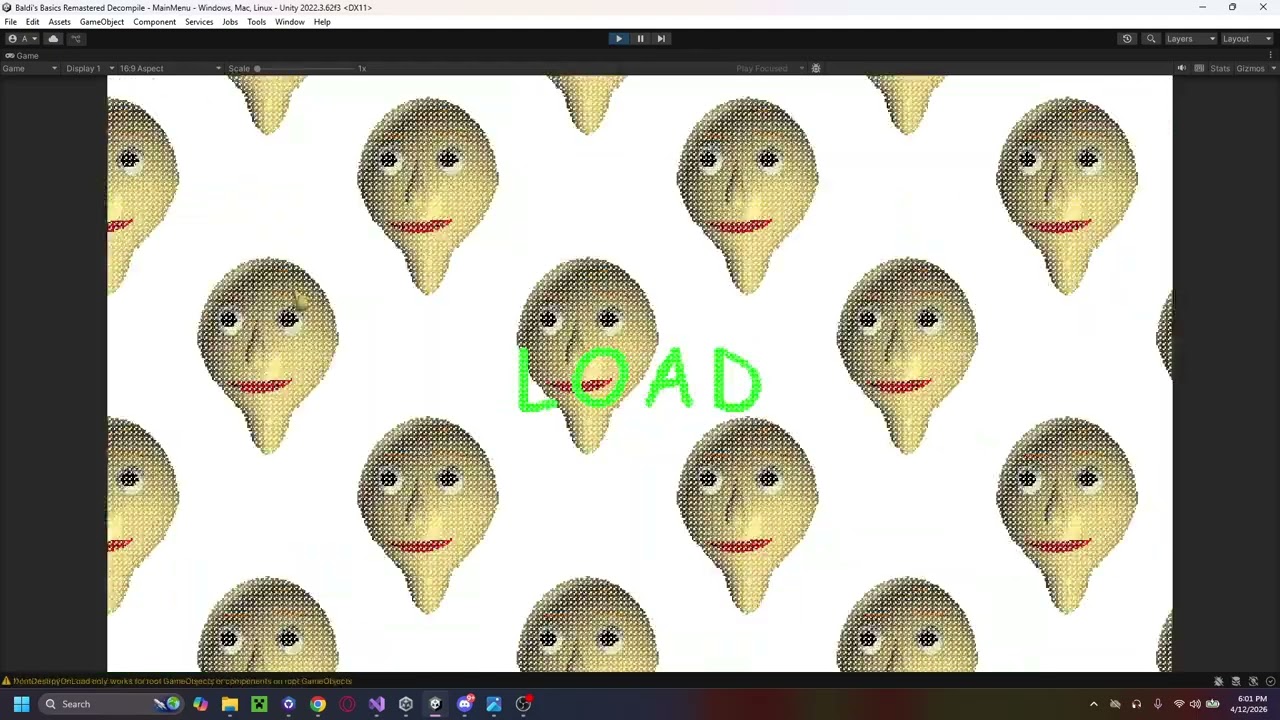This screenshot has height=720, width=1280.
Task: Open the Game view mode dropdown
Action: coord(30,68)
